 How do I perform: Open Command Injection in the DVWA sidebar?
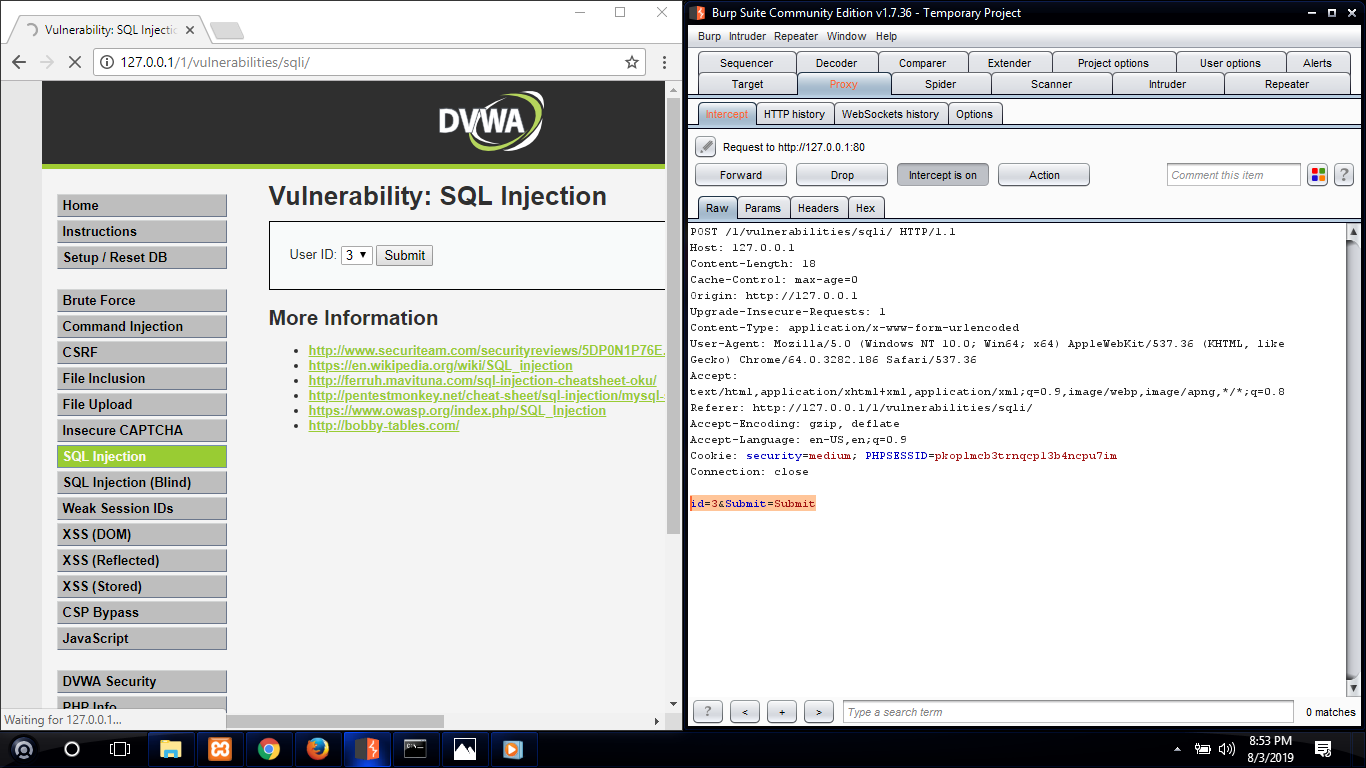[x=142, y=327]
